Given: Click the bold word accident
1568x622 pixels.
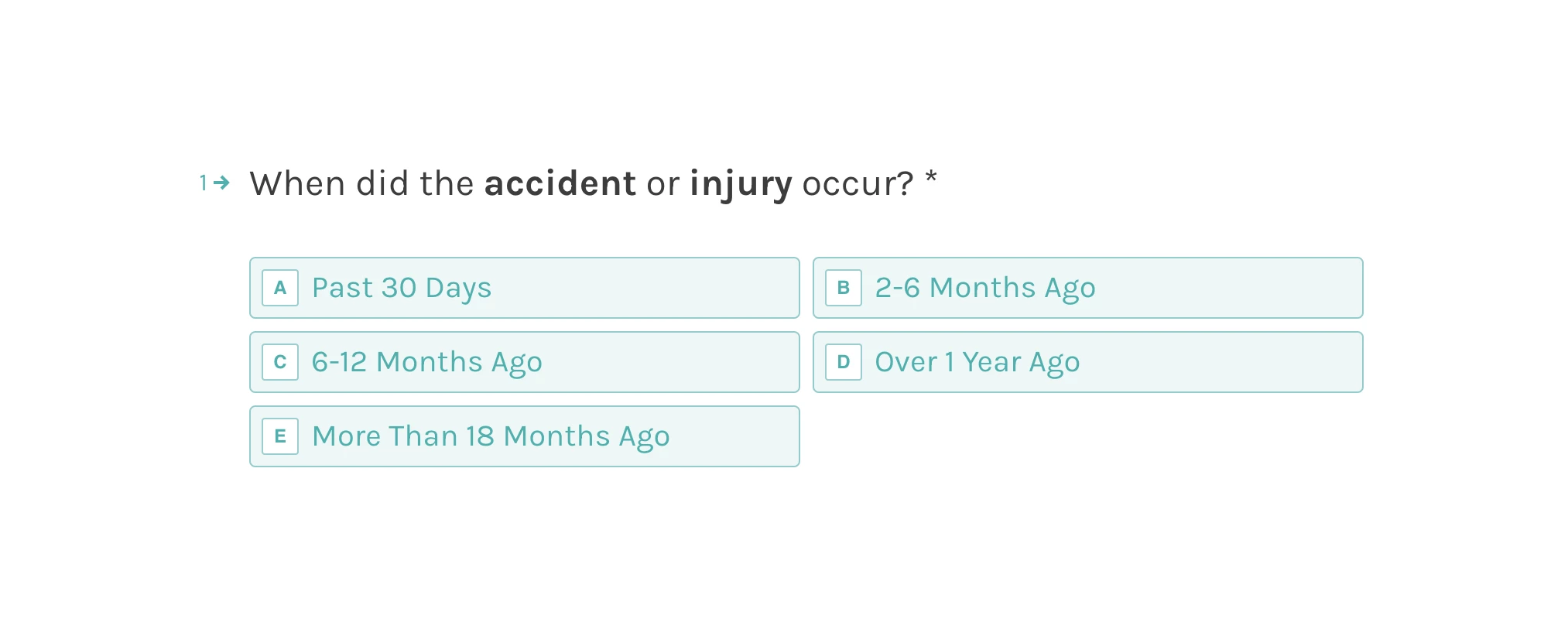Looking at the screenshot, I should point(560,183).
